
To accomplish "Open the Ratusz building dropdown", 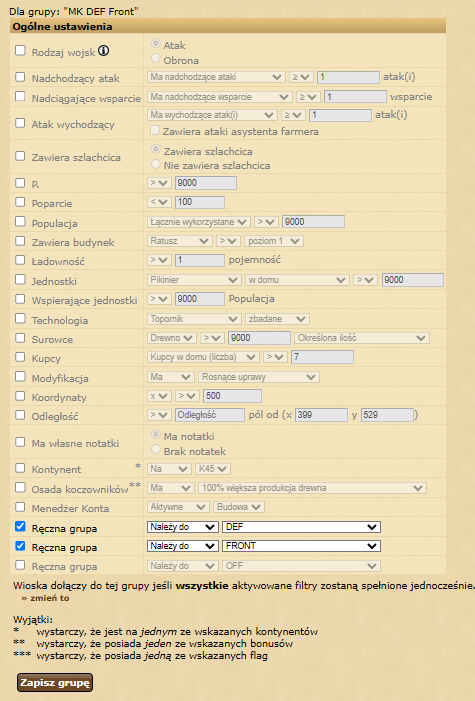I will [180, 241].
